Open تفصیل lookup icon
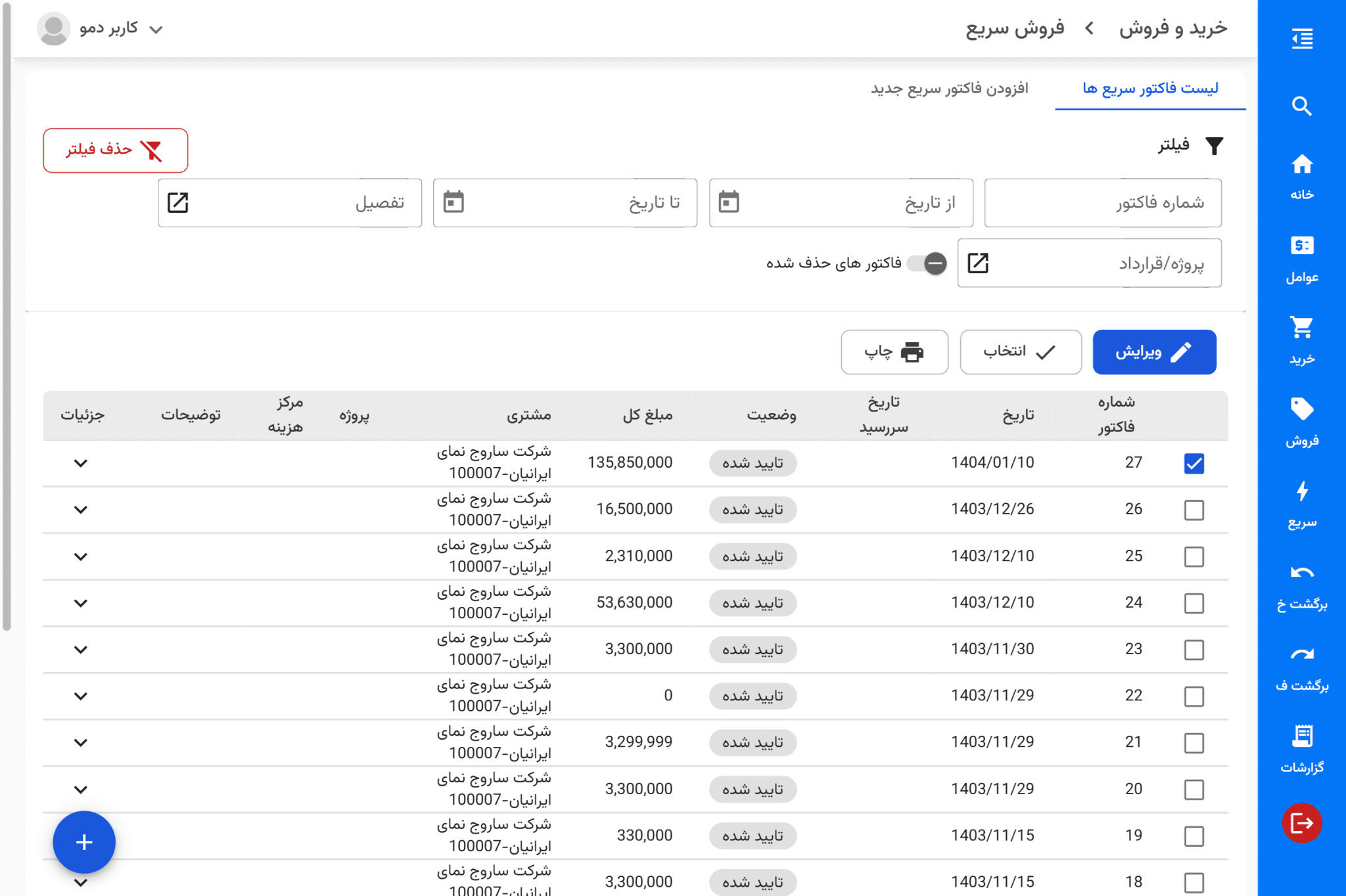This screenshot has height=896, width=1346. click(x=178, y=202)
